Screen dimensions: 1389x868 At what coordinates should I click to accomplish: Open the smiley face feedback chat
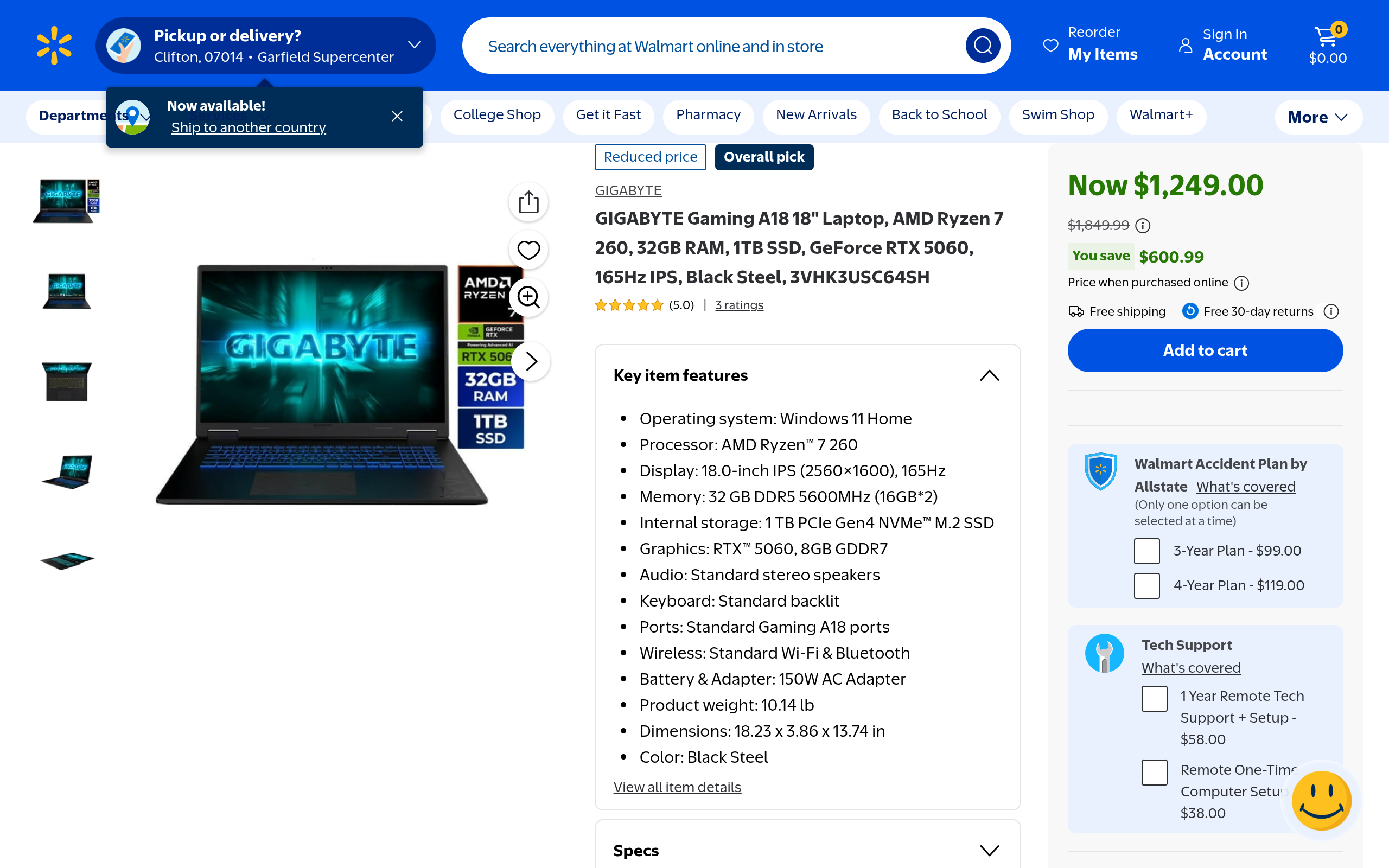click(1321, 800)
